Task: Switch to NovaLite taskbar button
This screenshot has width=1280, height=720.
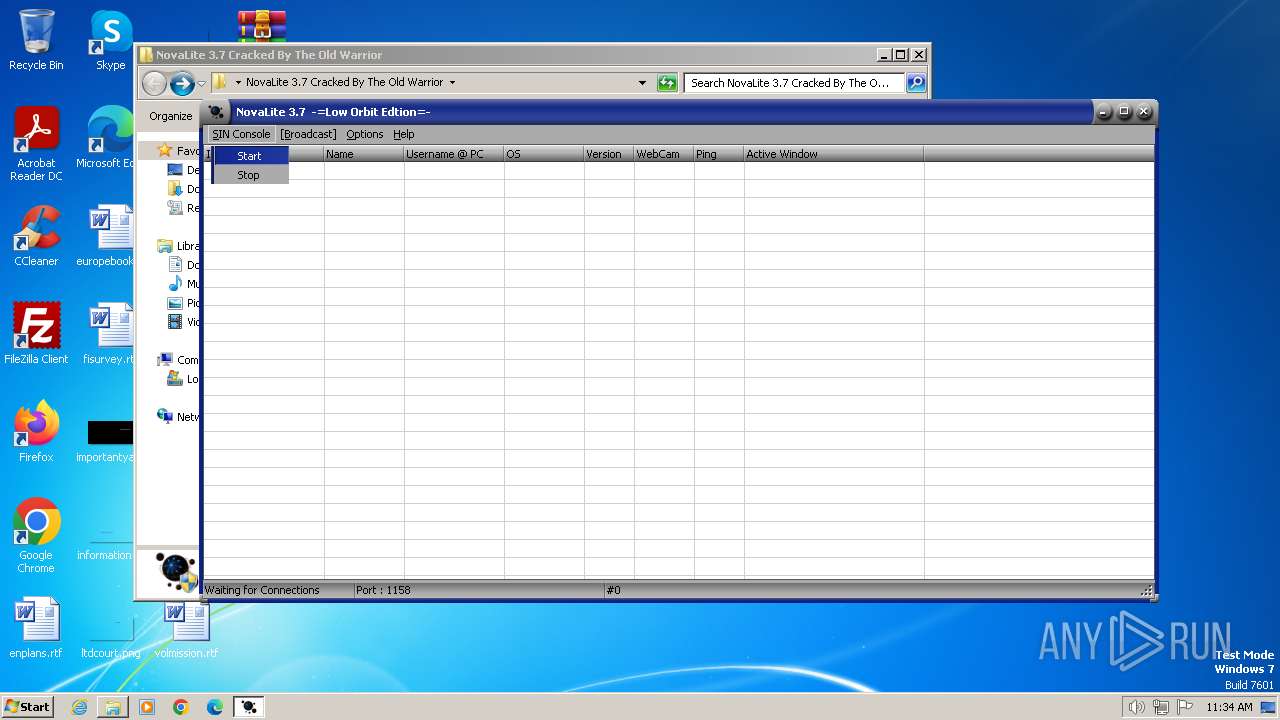Action: point(249,707)
